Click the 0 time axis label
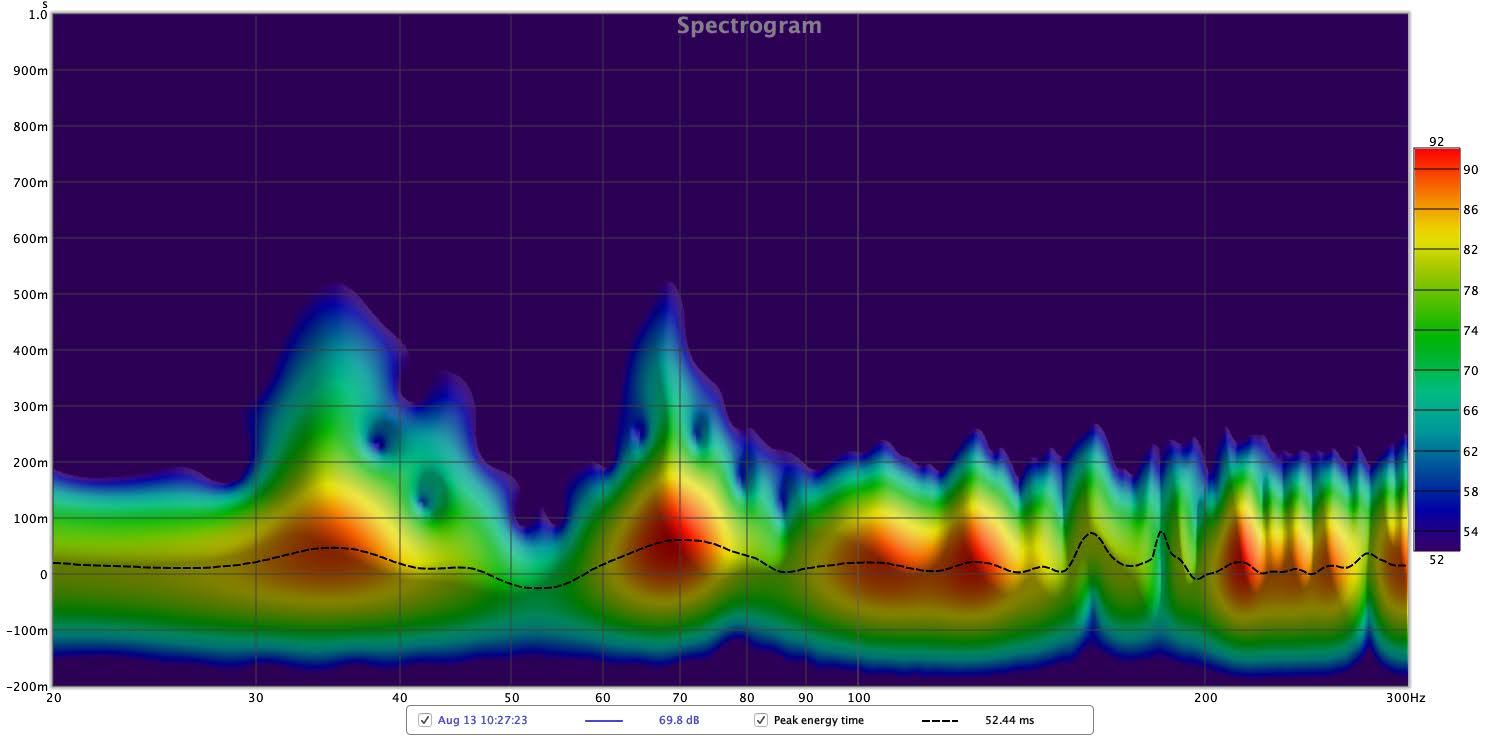 (43, 575)
